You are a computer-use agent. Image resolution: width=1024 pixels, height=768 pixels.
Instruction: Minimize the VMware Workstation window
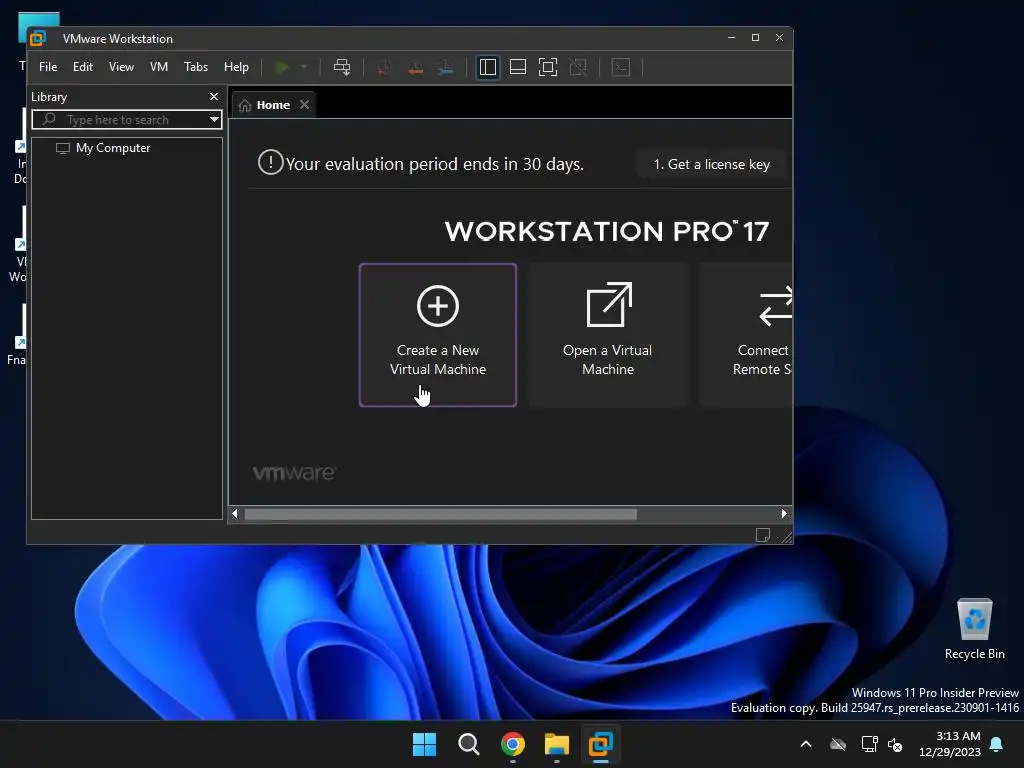click(x=731, y=38)
